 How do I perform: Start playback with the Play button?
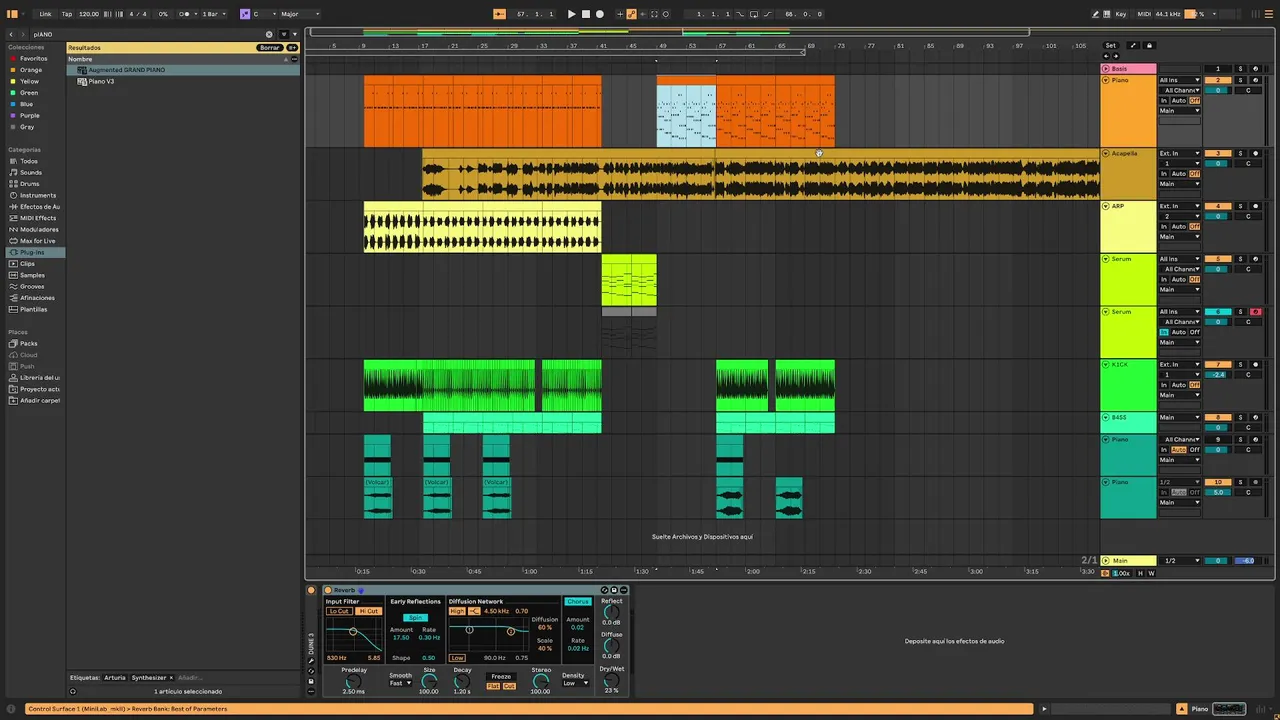coord(571,14)
